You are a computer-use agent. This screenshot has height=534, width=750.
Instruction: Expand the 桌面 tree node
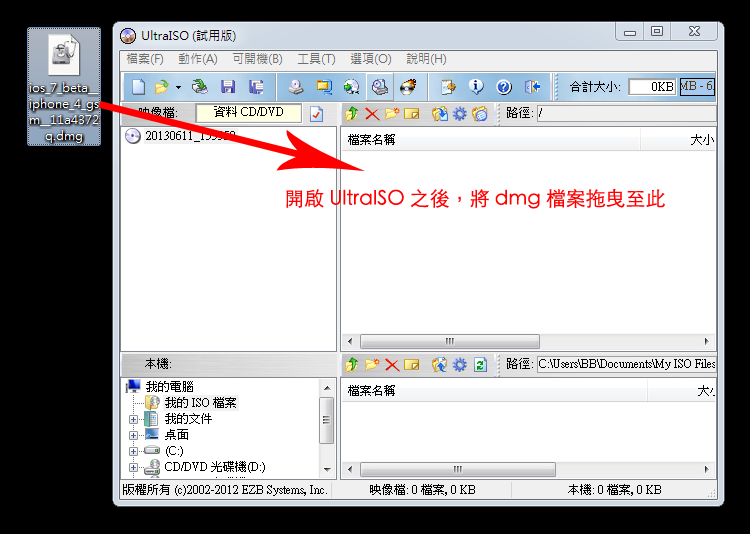click(133, 435)
